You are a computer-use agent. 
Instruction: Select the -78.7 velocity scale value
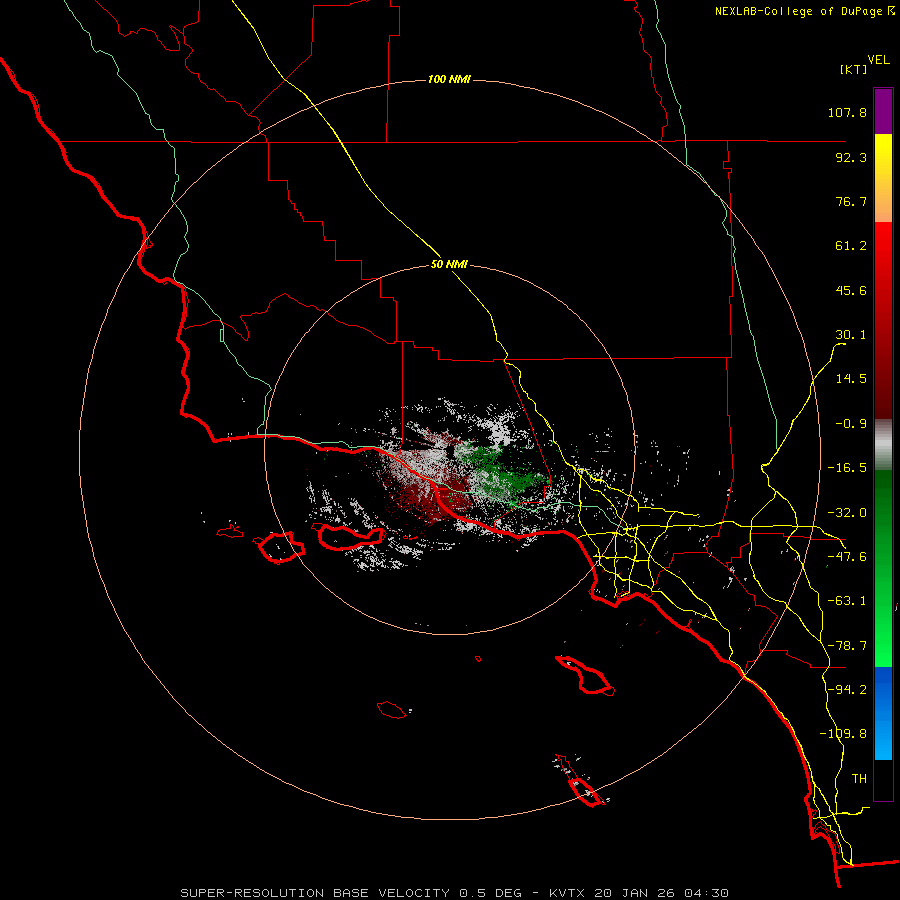point(847,646)
